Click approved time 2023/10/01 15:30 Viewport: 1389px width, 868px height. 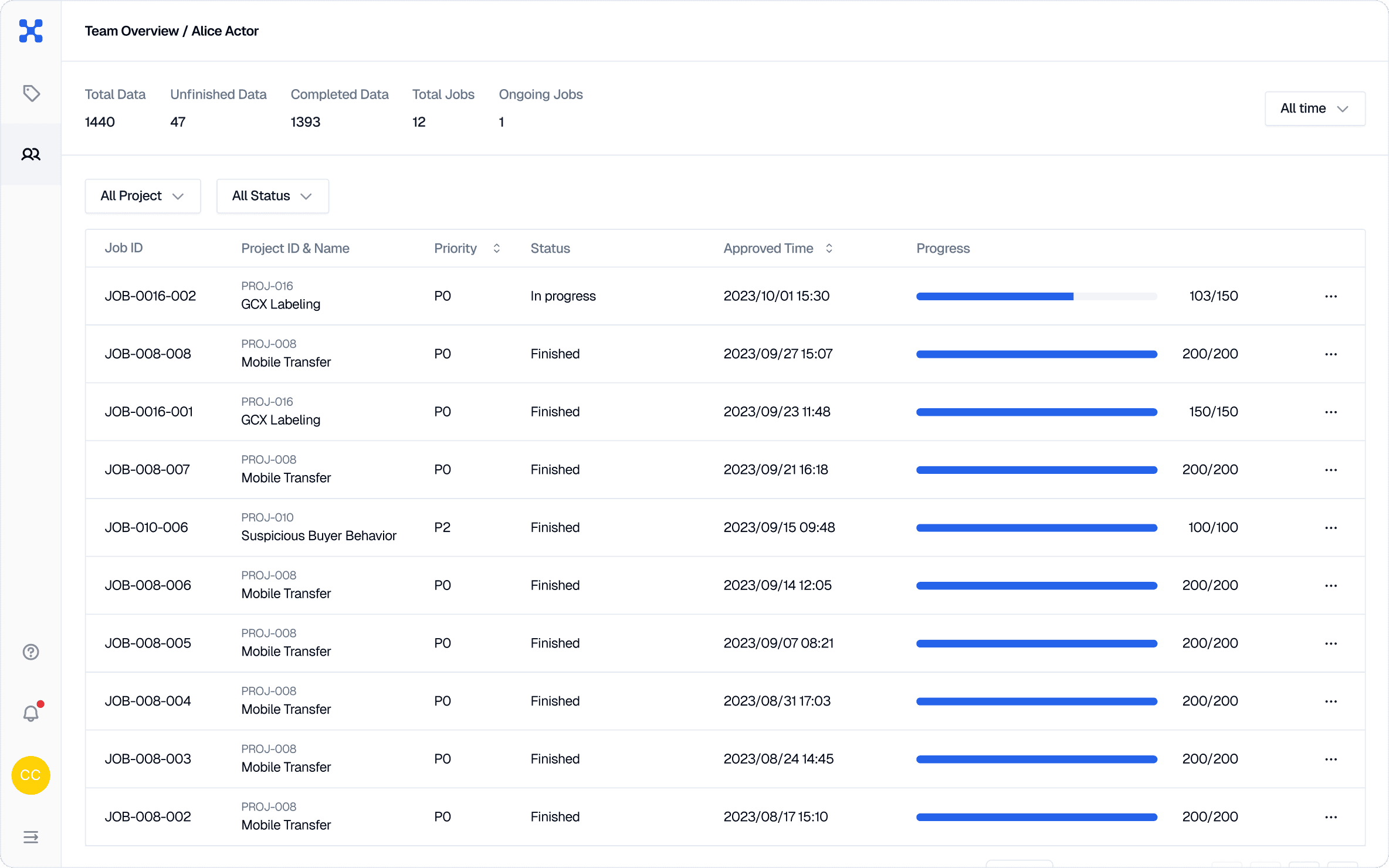tap(777, 296)
